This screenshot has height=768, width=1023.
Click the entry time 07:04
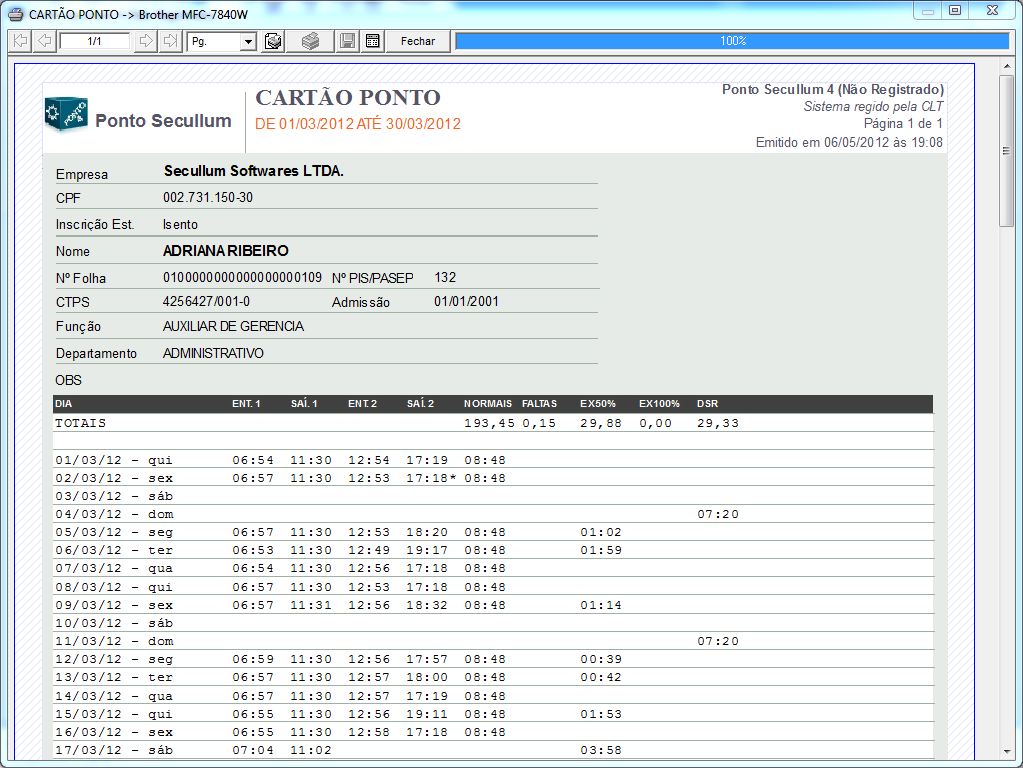coord(253,750)
